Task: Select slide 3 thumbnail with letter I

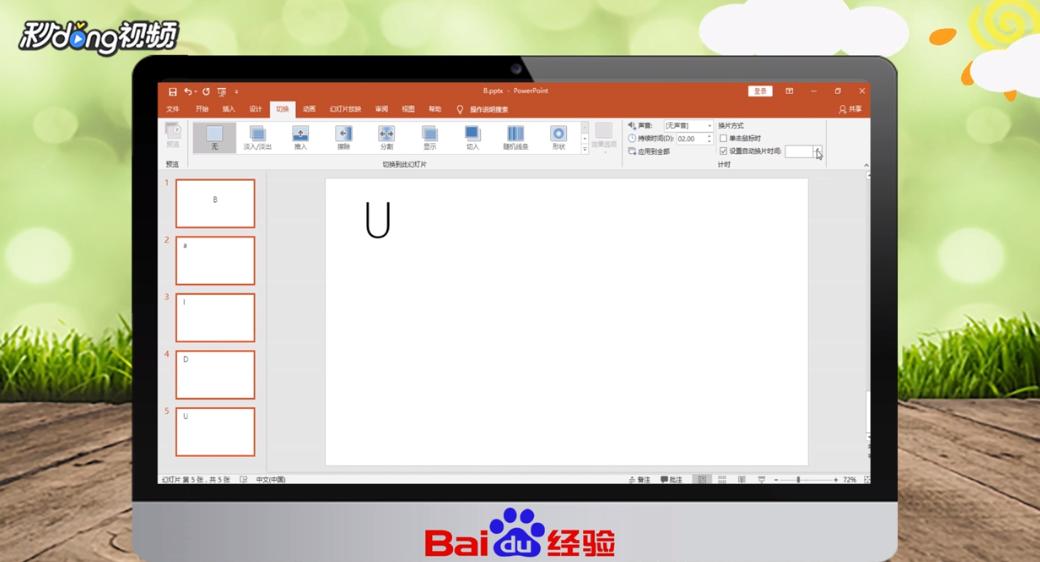Action: coord(215,317)
